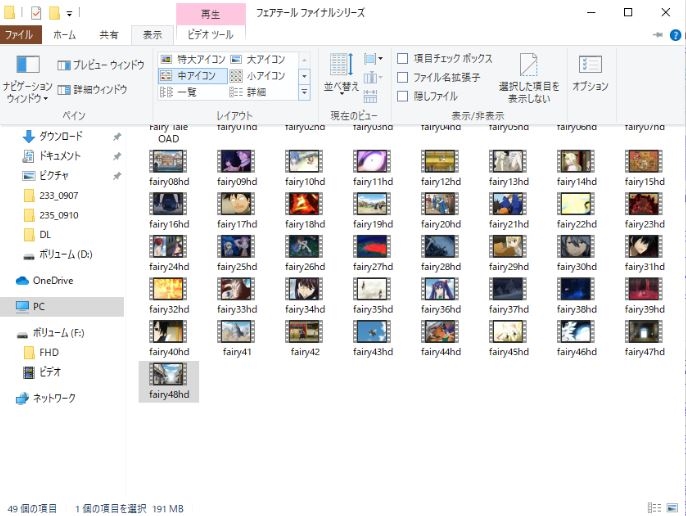Click the Properties checkmark quick access icon
Screen dimensions: 686x516
36,13
